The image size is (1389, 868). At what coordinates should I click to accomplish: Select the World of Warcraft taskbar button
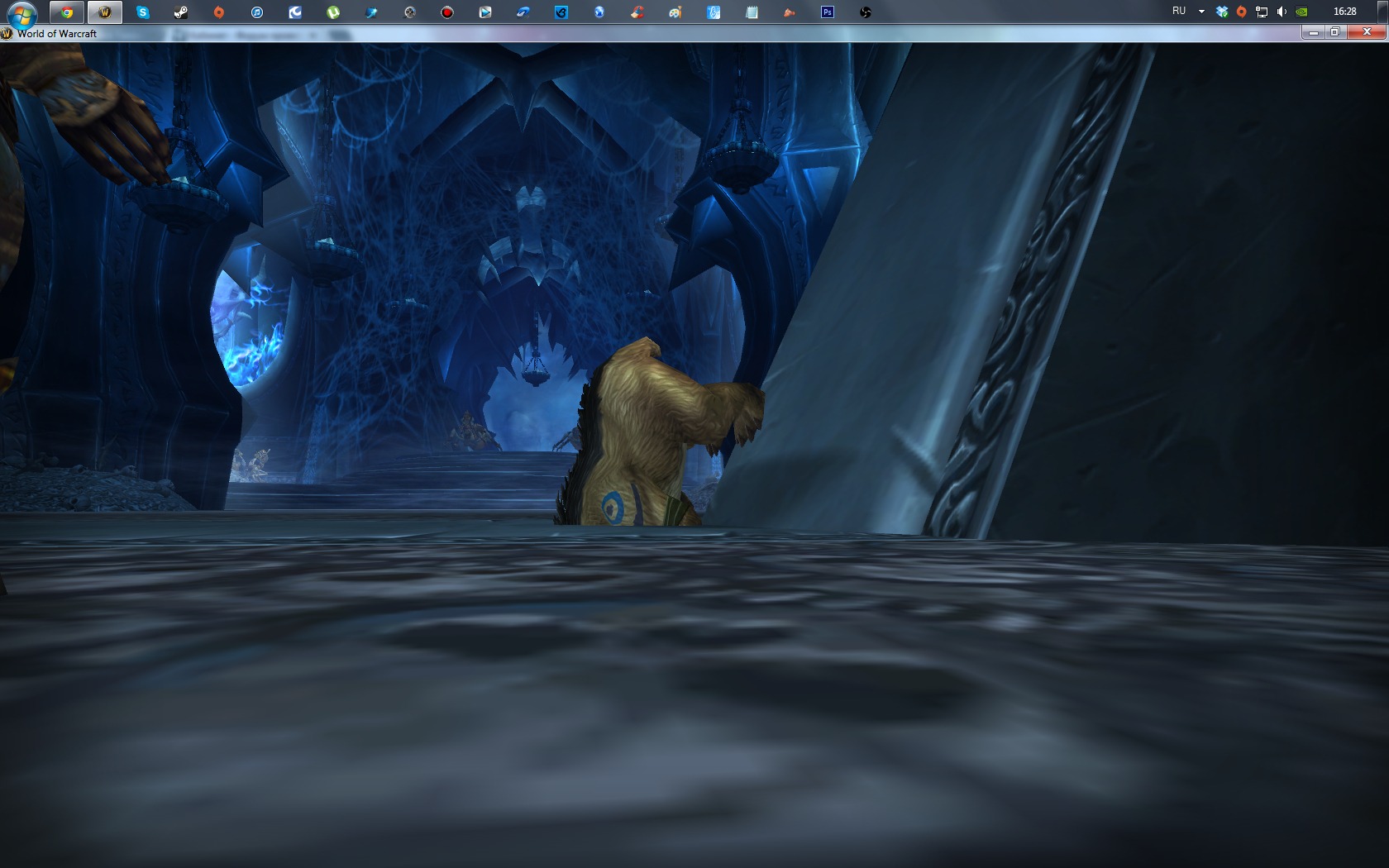point(105,12)
